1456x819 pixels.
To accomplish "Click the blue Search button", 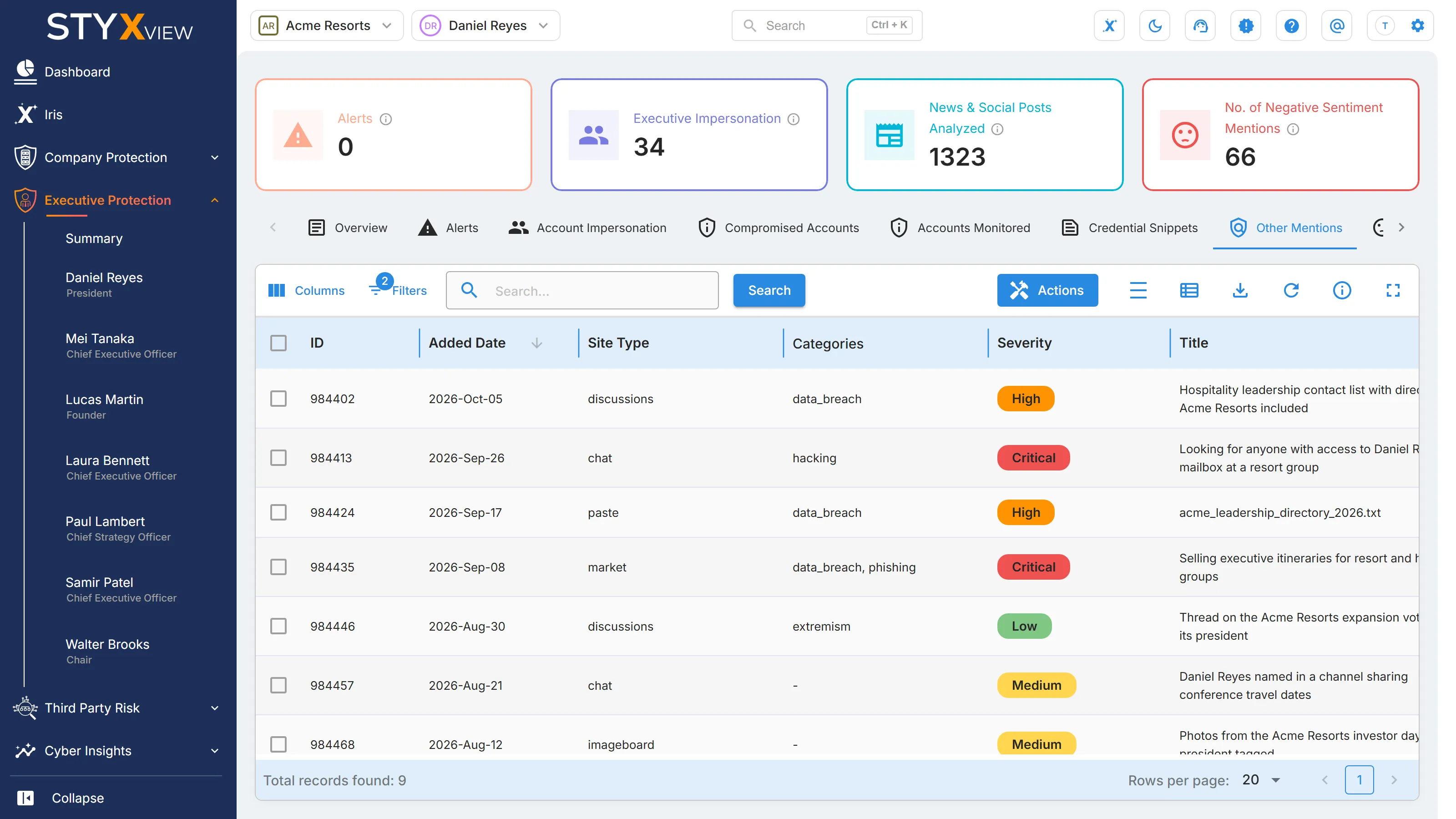I will [769, 291].
